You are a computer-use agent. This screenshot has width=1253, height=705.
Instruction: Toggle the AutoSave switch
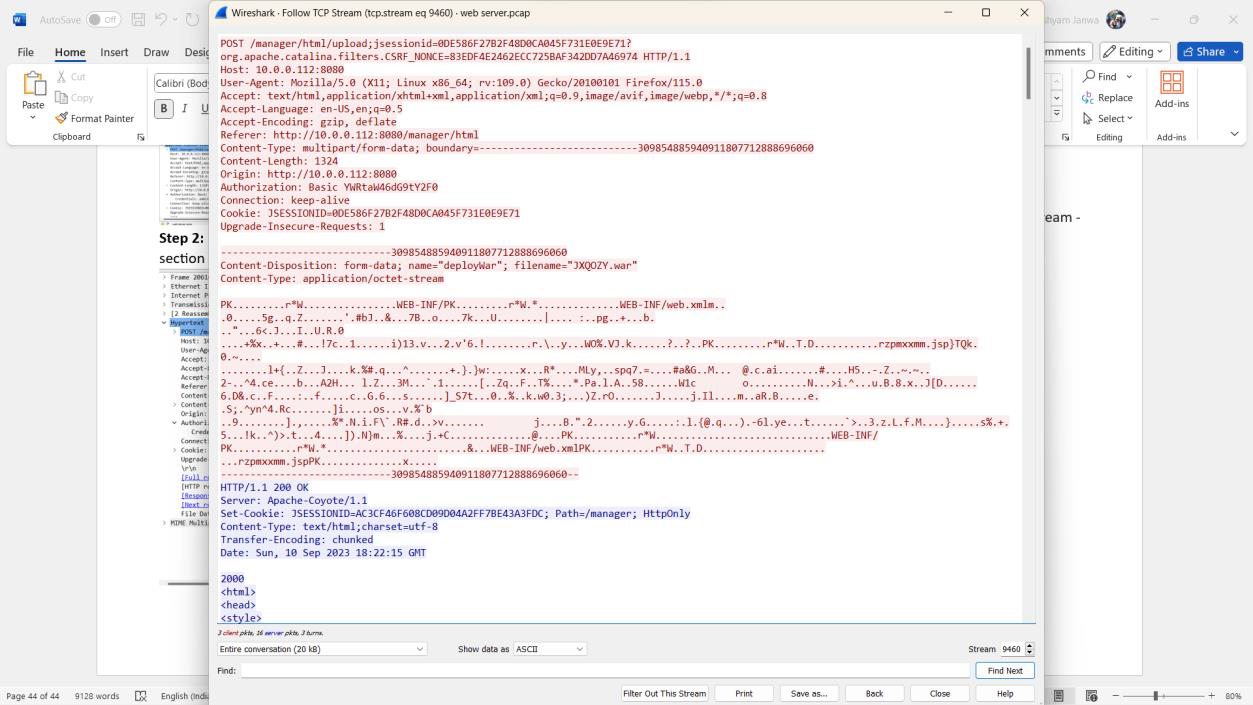103,20
